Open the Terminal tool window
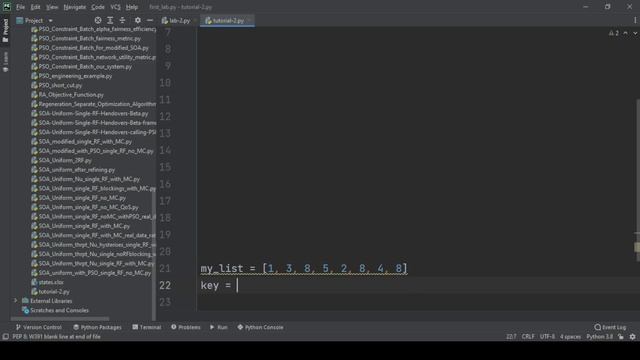The height and width of the screenshot is (360, 640). coord(147,327)
